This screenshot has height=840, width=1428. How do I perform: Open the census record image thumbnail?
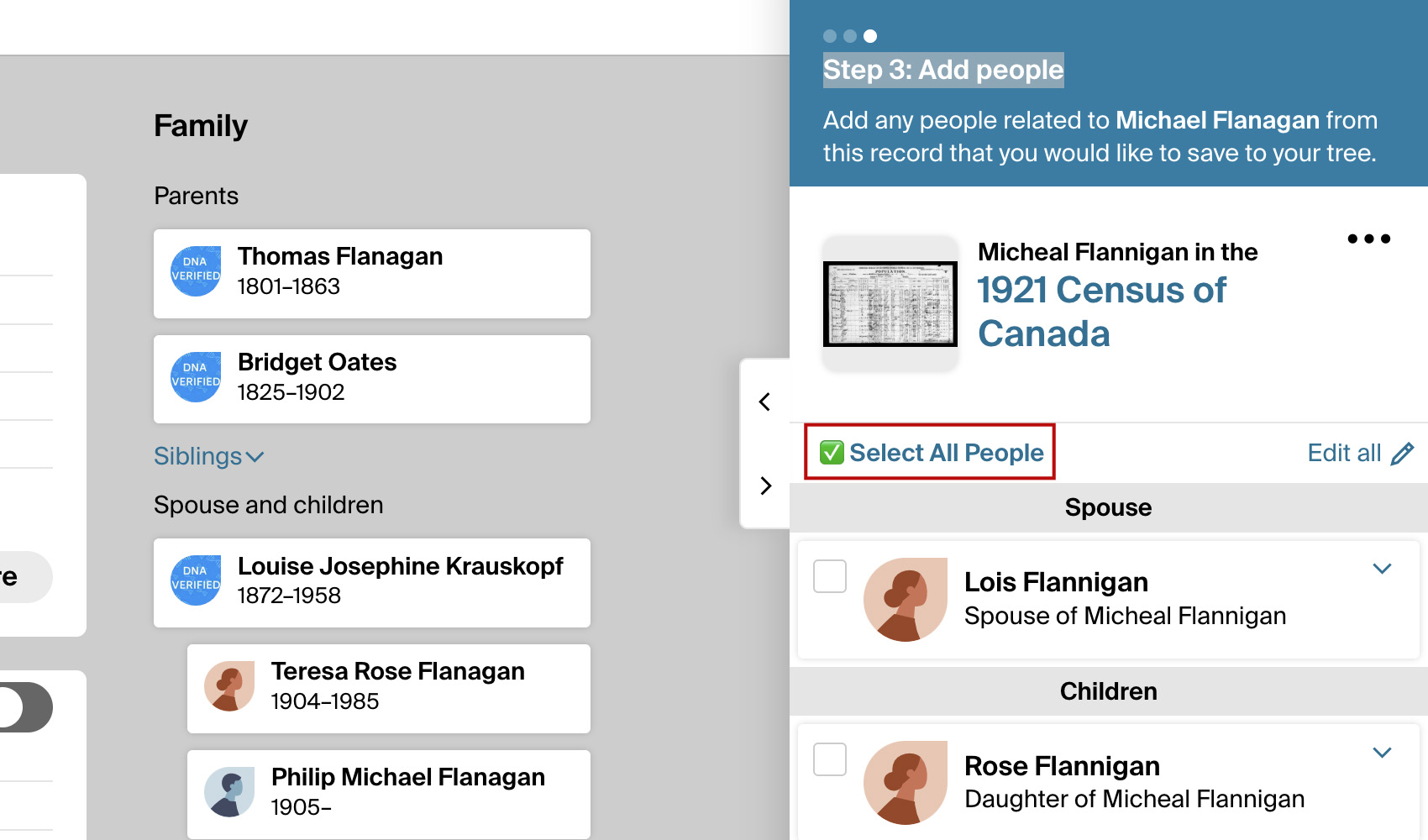coord(890,304)
